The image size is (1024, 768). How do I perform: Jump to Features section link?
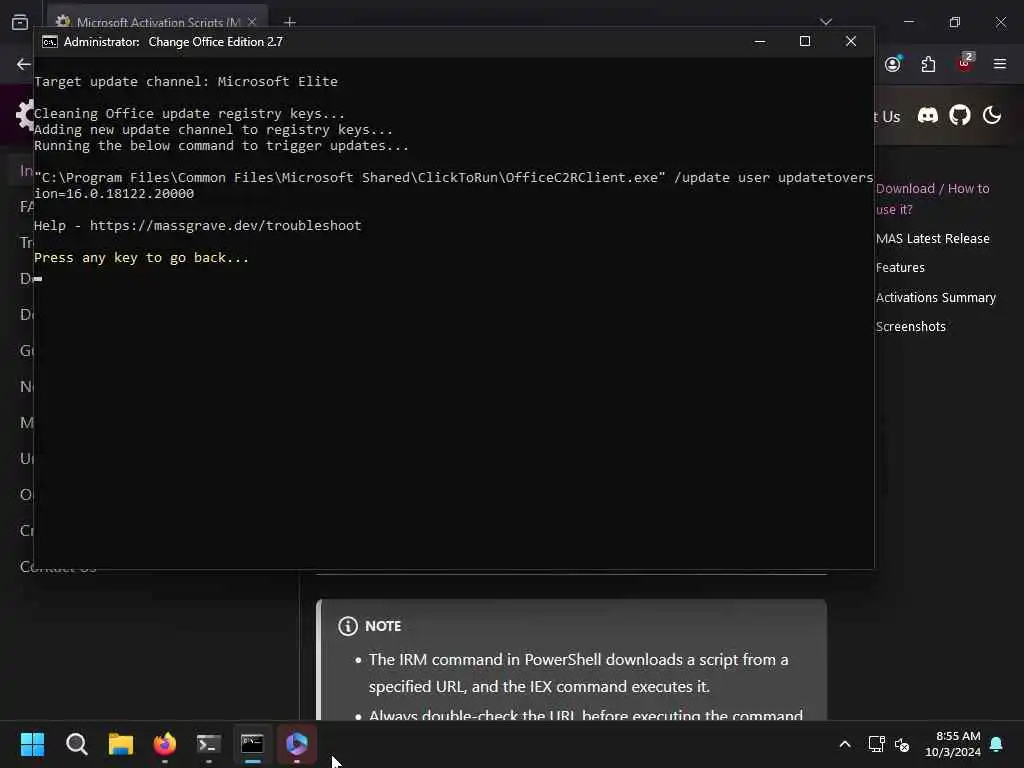900,268
